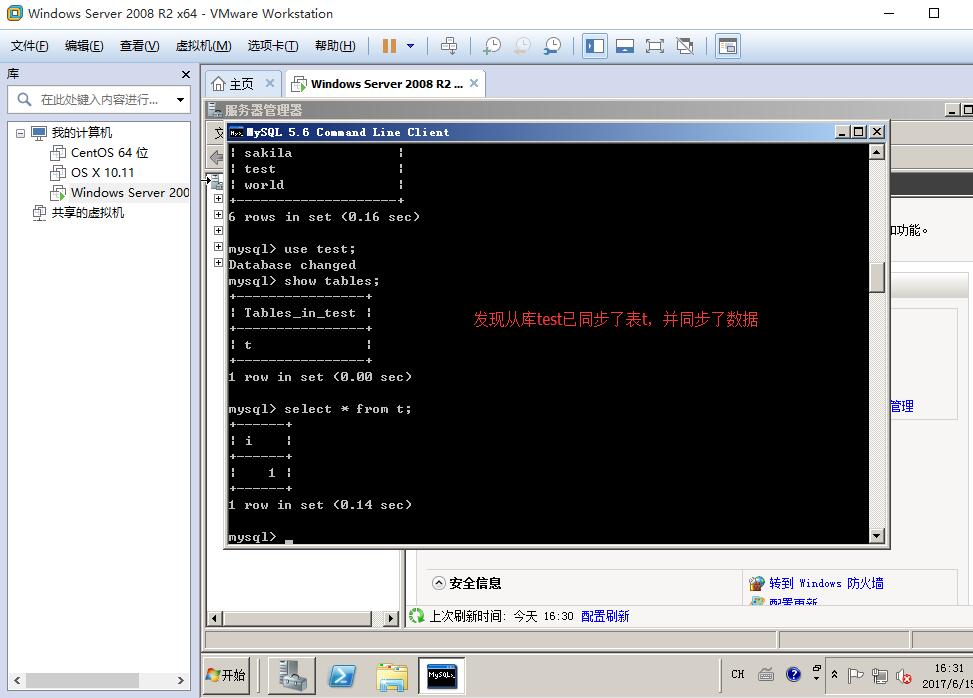Select 共享的虚拟机 in the library
Image resolution: width=973 pixels, height=698 pixels.
(87, 213)
